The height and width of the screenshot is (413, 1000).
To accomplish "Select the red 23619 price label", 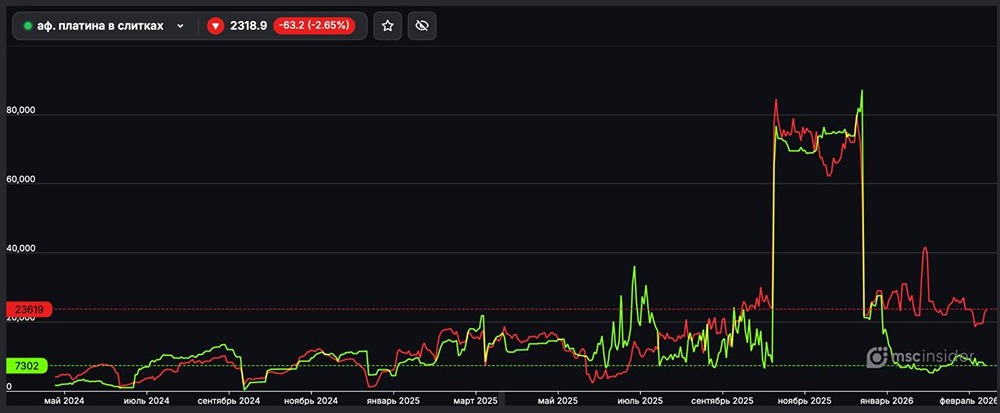I will (27, 310).
